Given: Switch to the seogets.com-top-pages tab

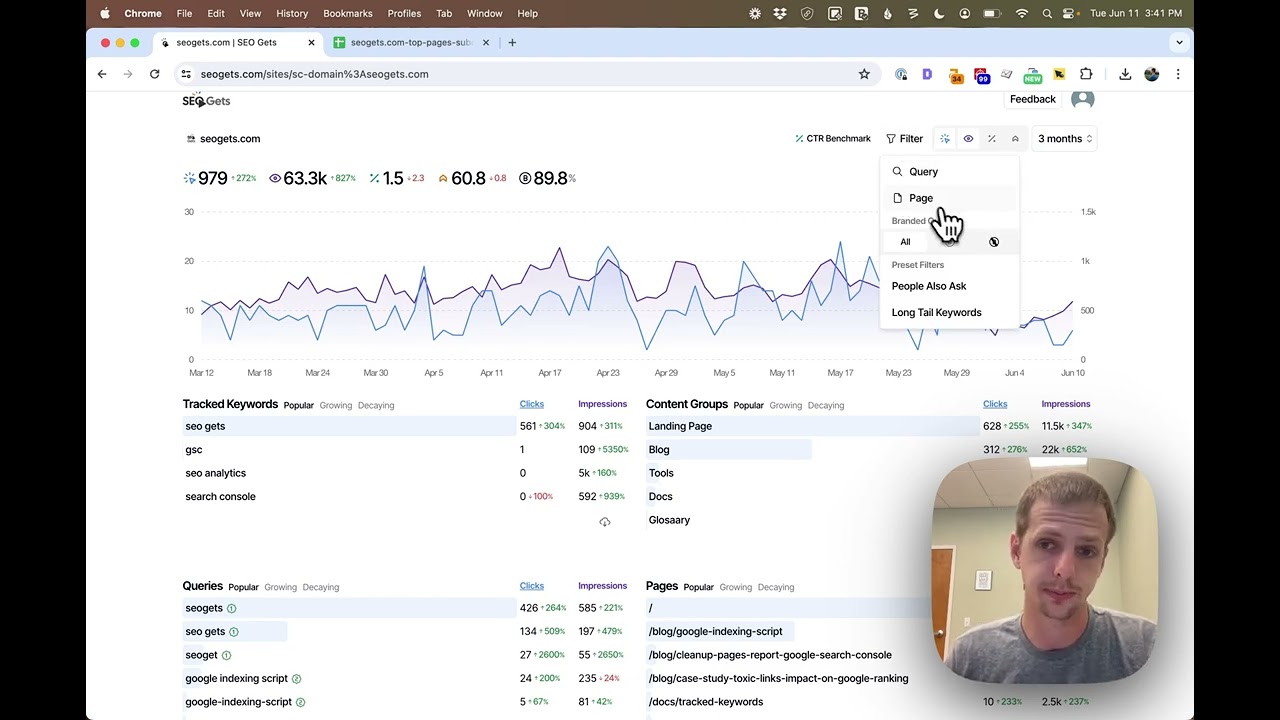Looking at the screenshot, I should coord(413,43).
